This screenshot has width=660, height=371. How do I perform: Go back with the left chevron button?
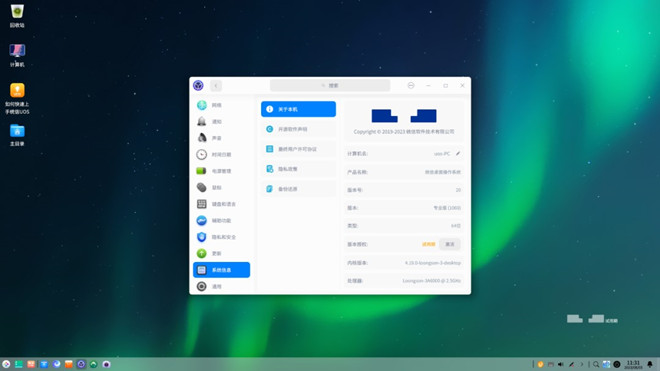coord(216,86)
